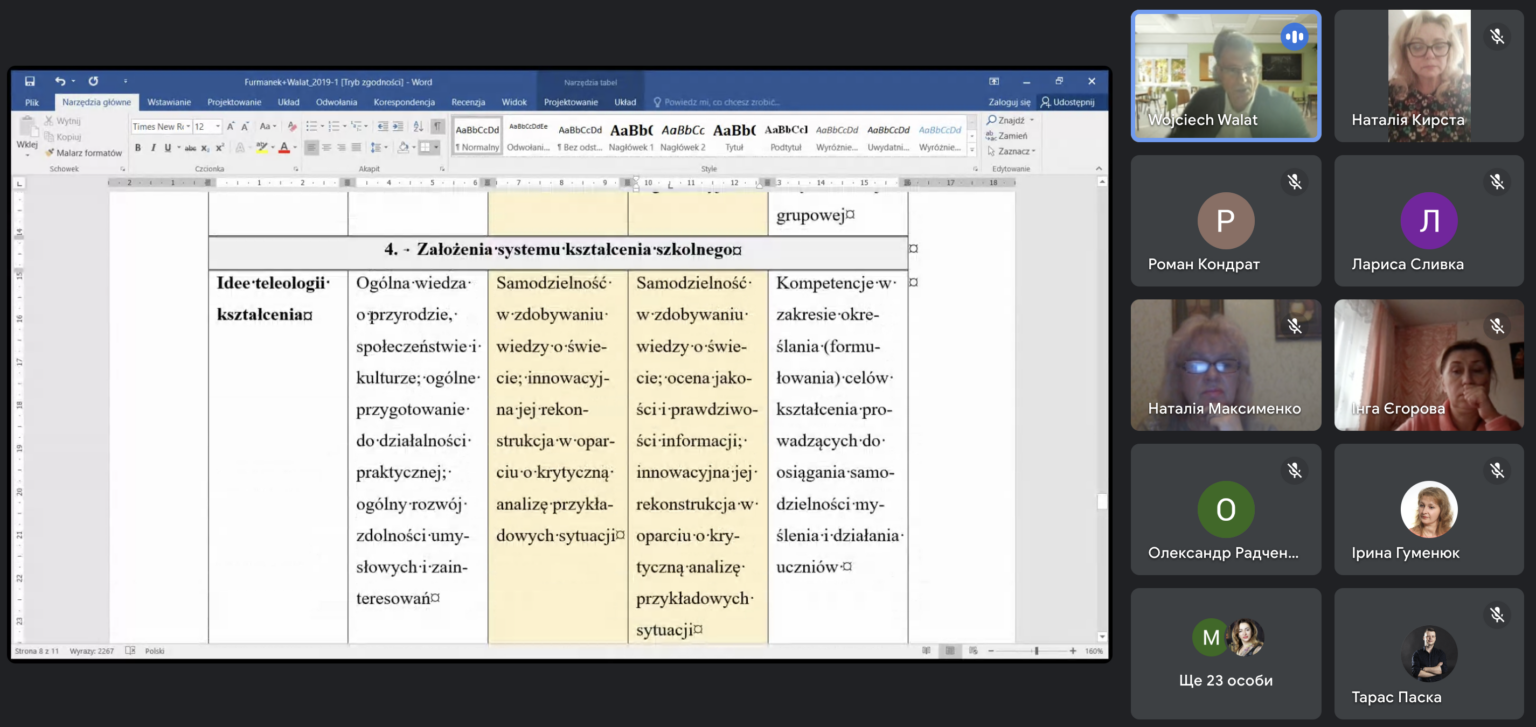Click the Sort (A-Z) icon

[417, 127]
